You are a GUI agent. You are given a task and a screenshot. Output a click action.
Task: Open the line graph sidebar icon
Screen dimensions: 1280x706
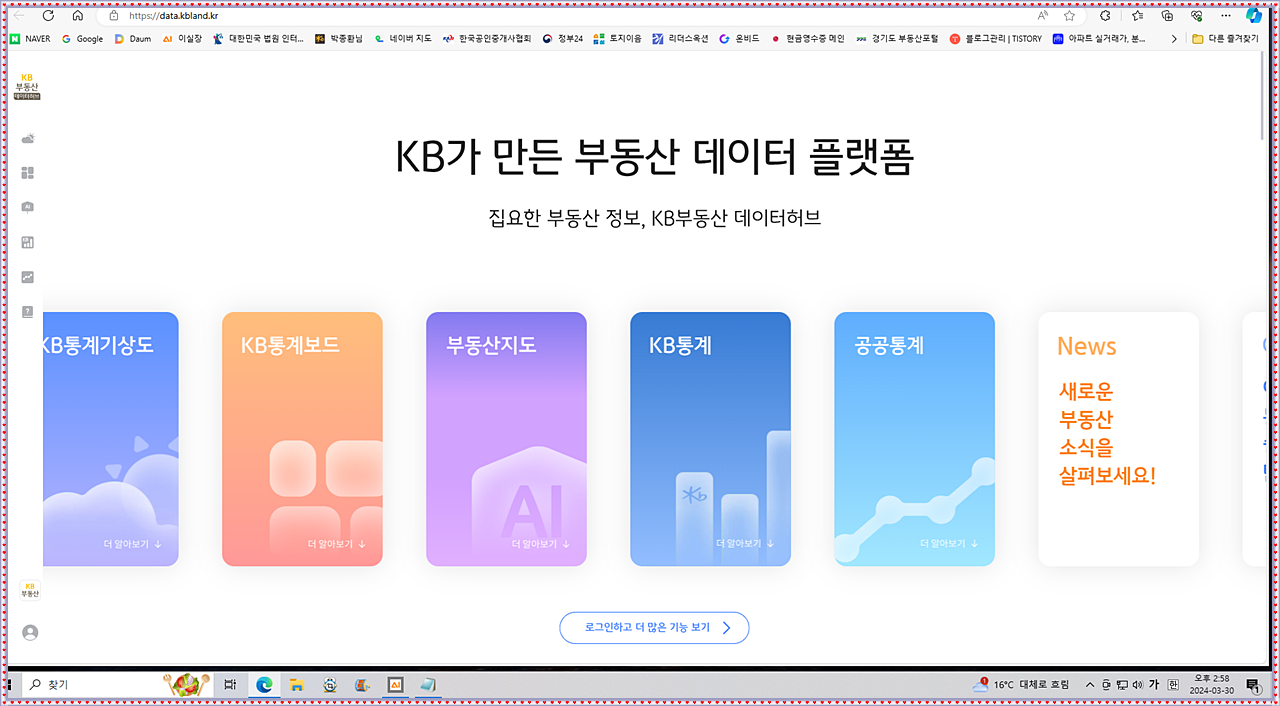point(28,277)
